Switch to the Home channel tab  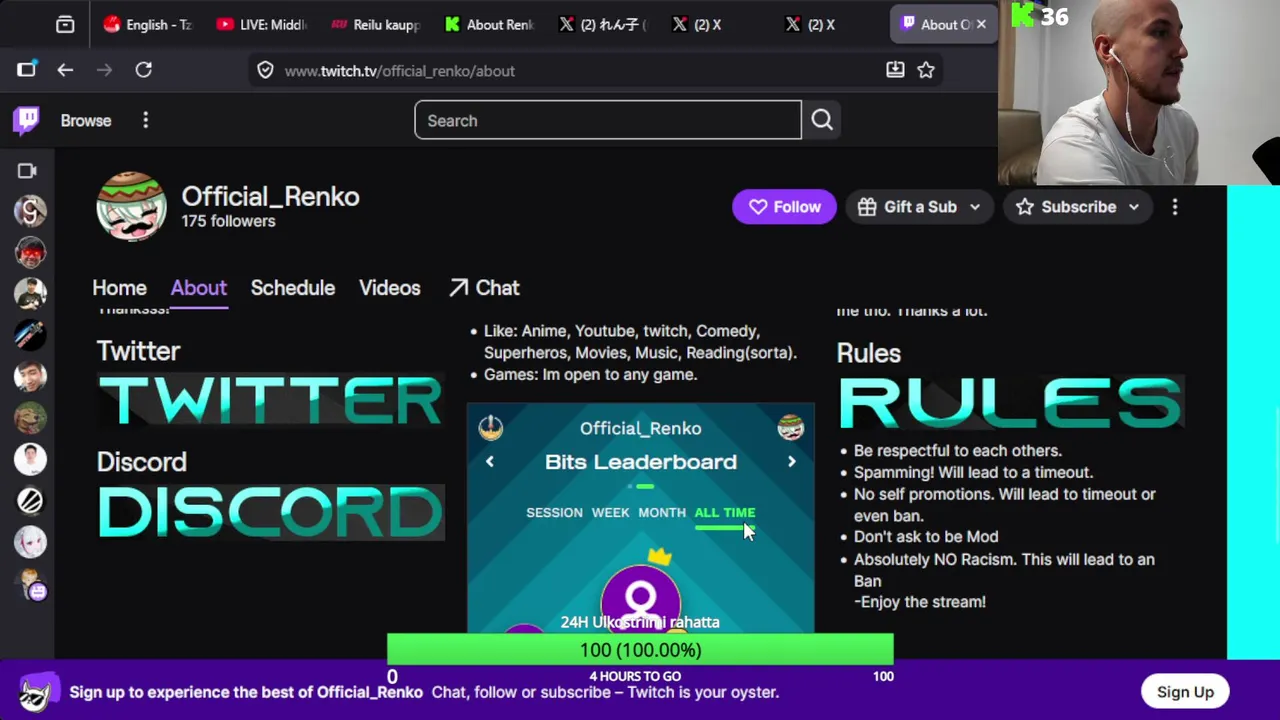[119, 288]
